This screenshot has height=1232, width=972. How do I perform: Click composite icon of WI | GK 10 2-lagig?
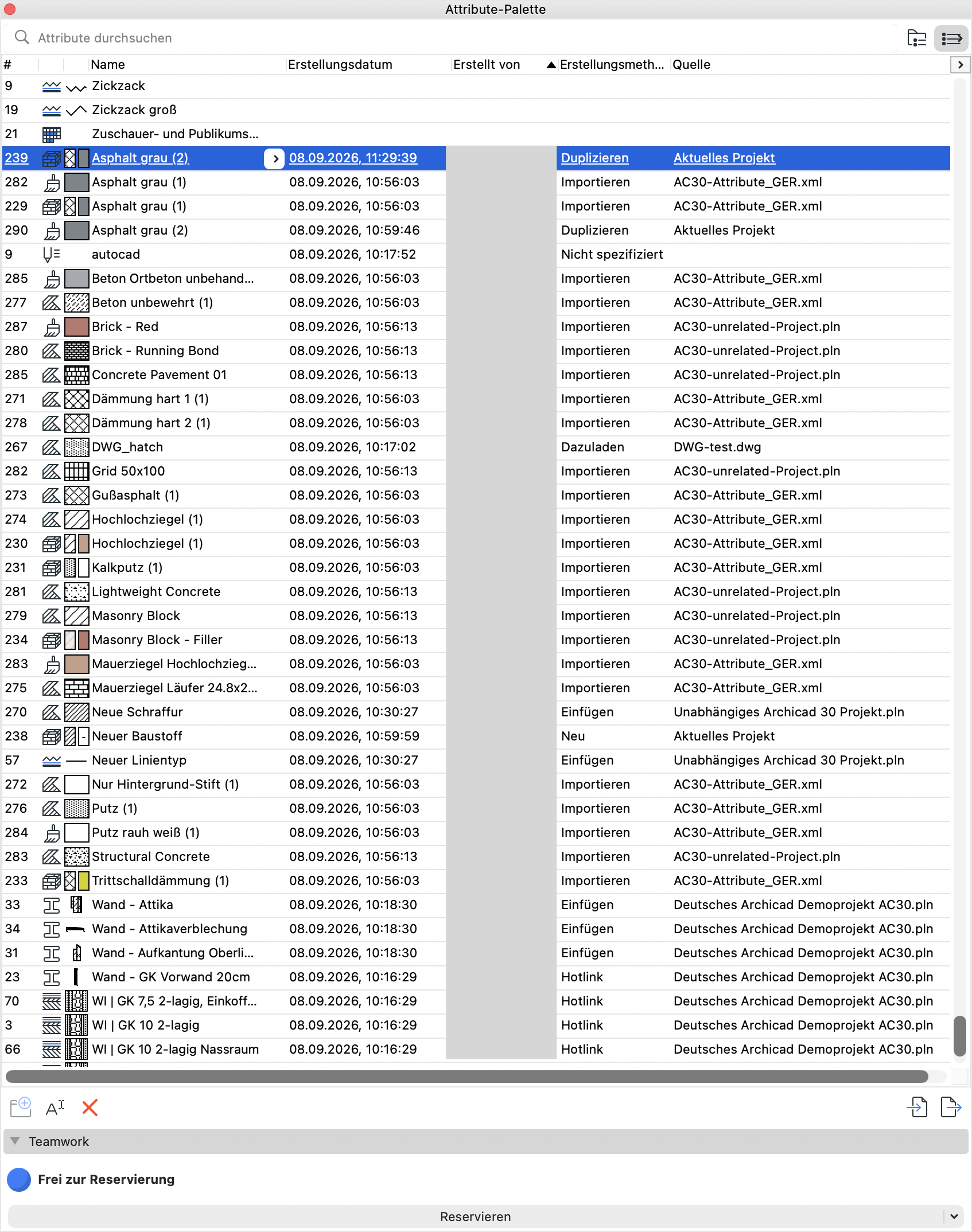click(52, 1025)
